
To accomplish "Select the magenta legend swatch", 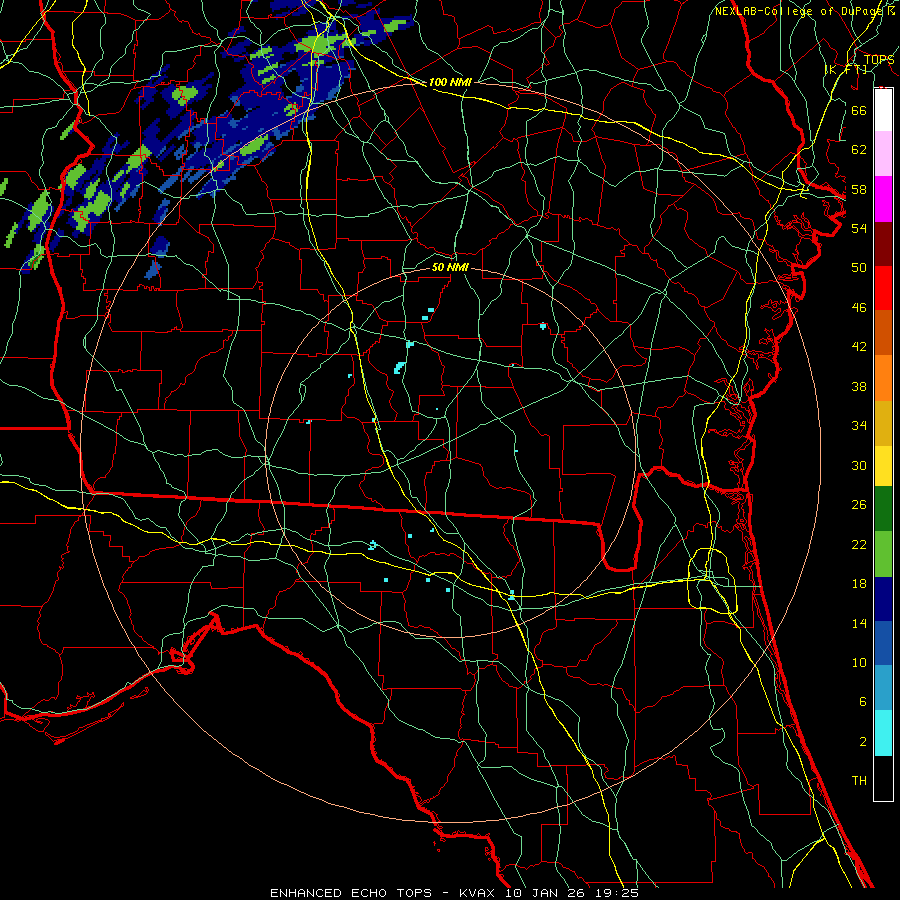I will (883, 199).
